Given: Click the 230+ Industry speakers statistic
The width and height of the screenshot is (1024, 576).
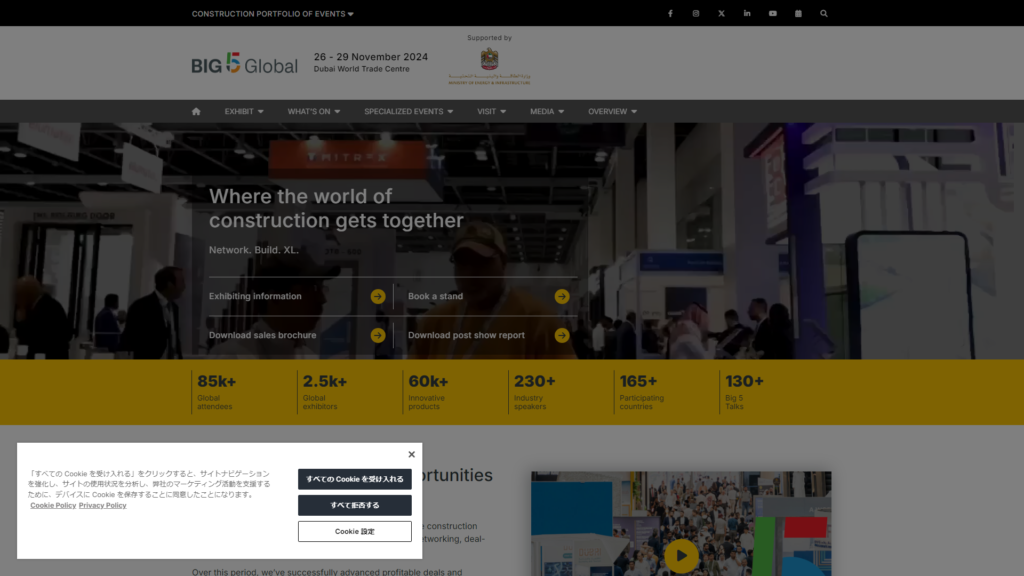Looking at the screenshot, I should [535, 392].
